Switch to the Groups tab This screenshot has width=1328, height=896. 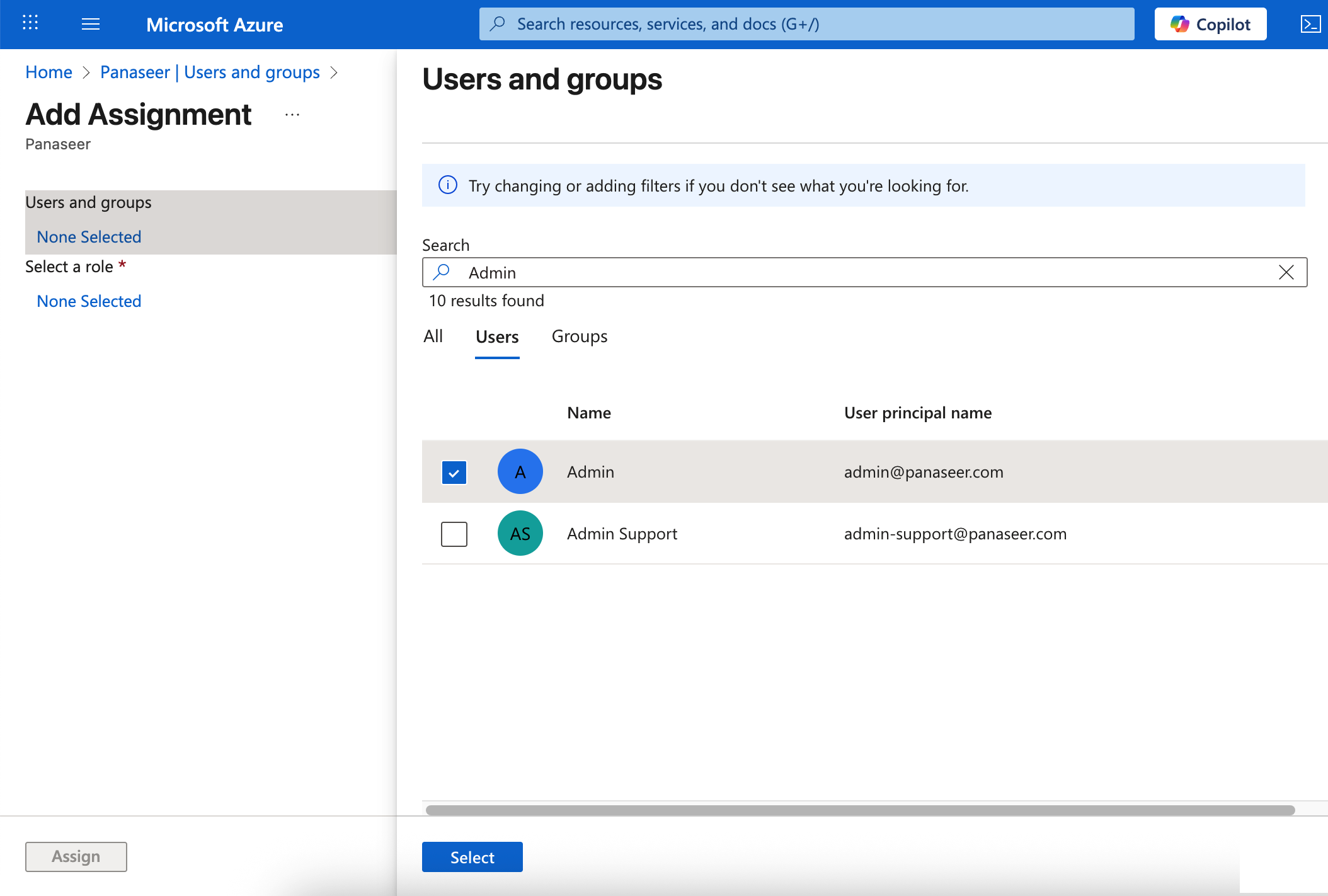pyautogui.click(x=580, y=336)
